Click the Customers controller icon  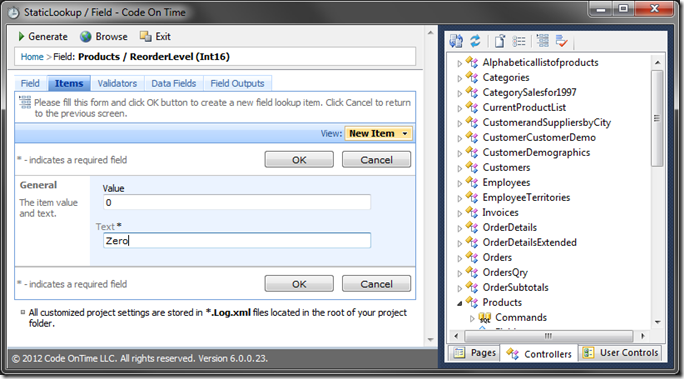click(472, 167)
